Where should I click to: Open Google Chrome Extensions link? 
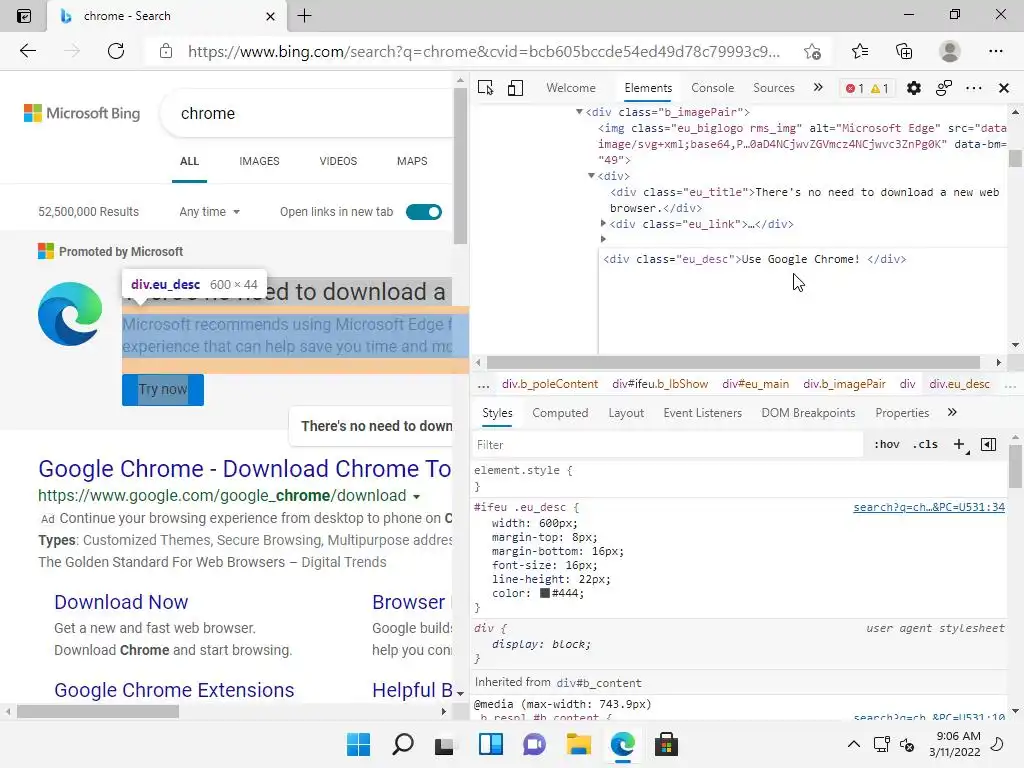tap(174, 690)
